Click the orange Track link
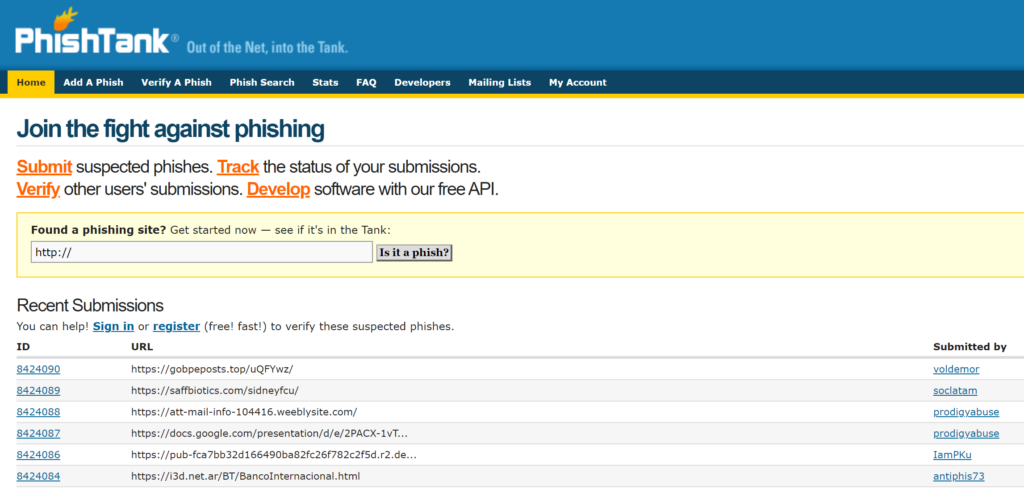Image resolution: width=1024 pixels, height=489 pixels. click(x=238, y=166)
